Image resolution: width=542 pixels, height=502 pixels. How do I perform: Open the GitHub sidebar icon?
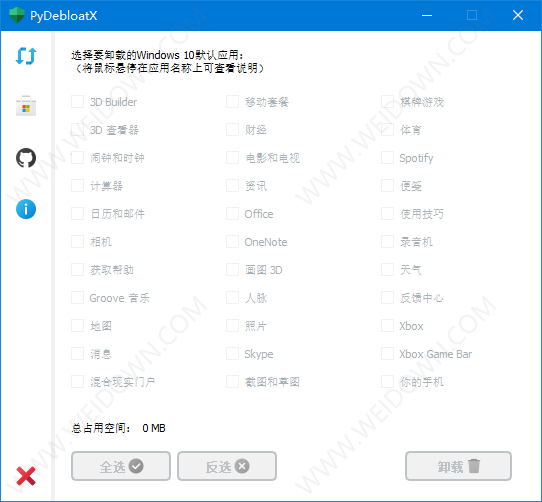[x=26, y=158]
